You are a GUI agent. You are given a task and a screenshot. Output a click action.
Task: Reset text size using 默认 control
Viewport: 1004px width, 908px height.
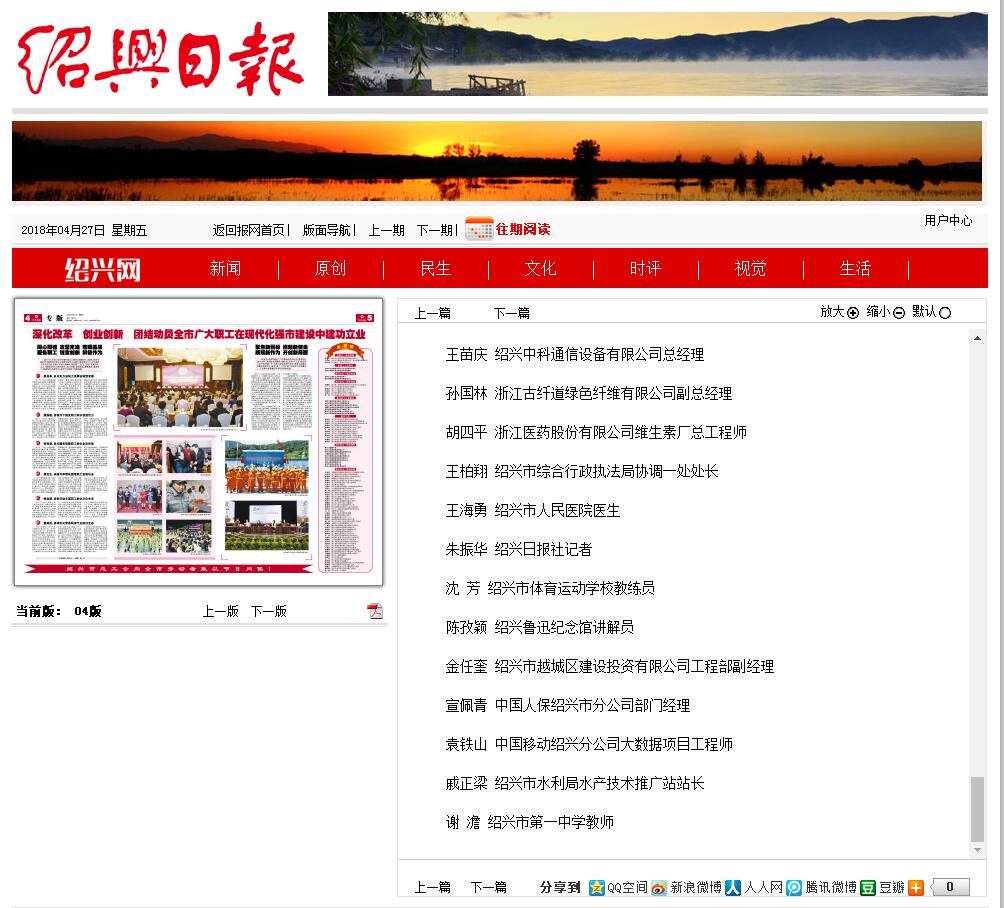pos(932,311)
